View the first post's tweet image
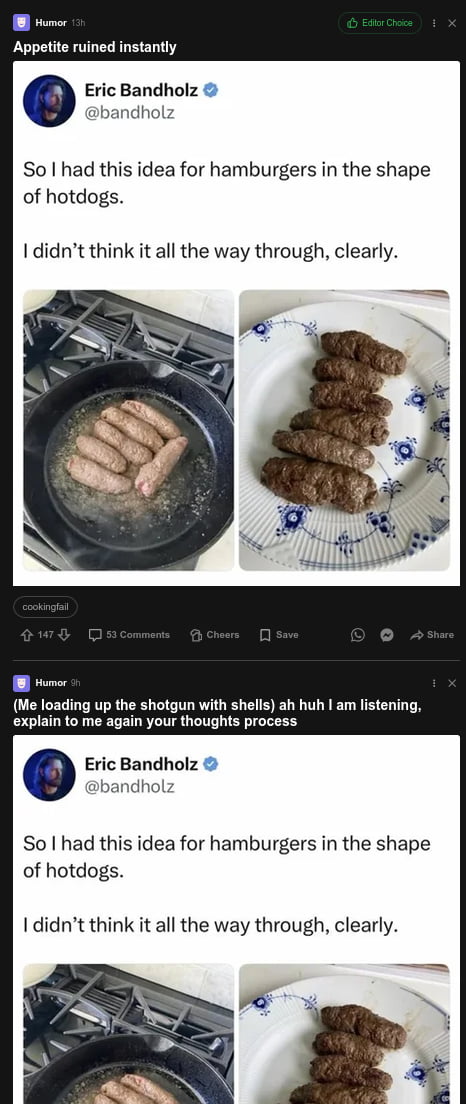 (x=237, y=323)
